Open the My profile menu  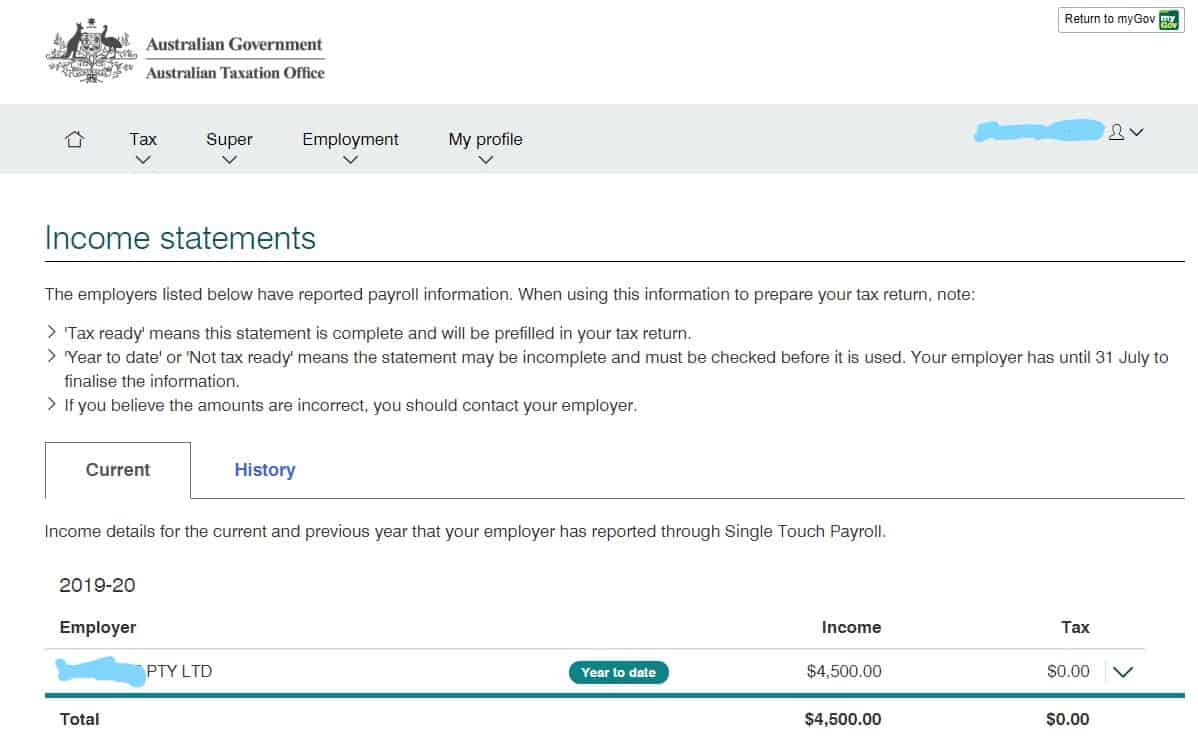coord(485,139)
